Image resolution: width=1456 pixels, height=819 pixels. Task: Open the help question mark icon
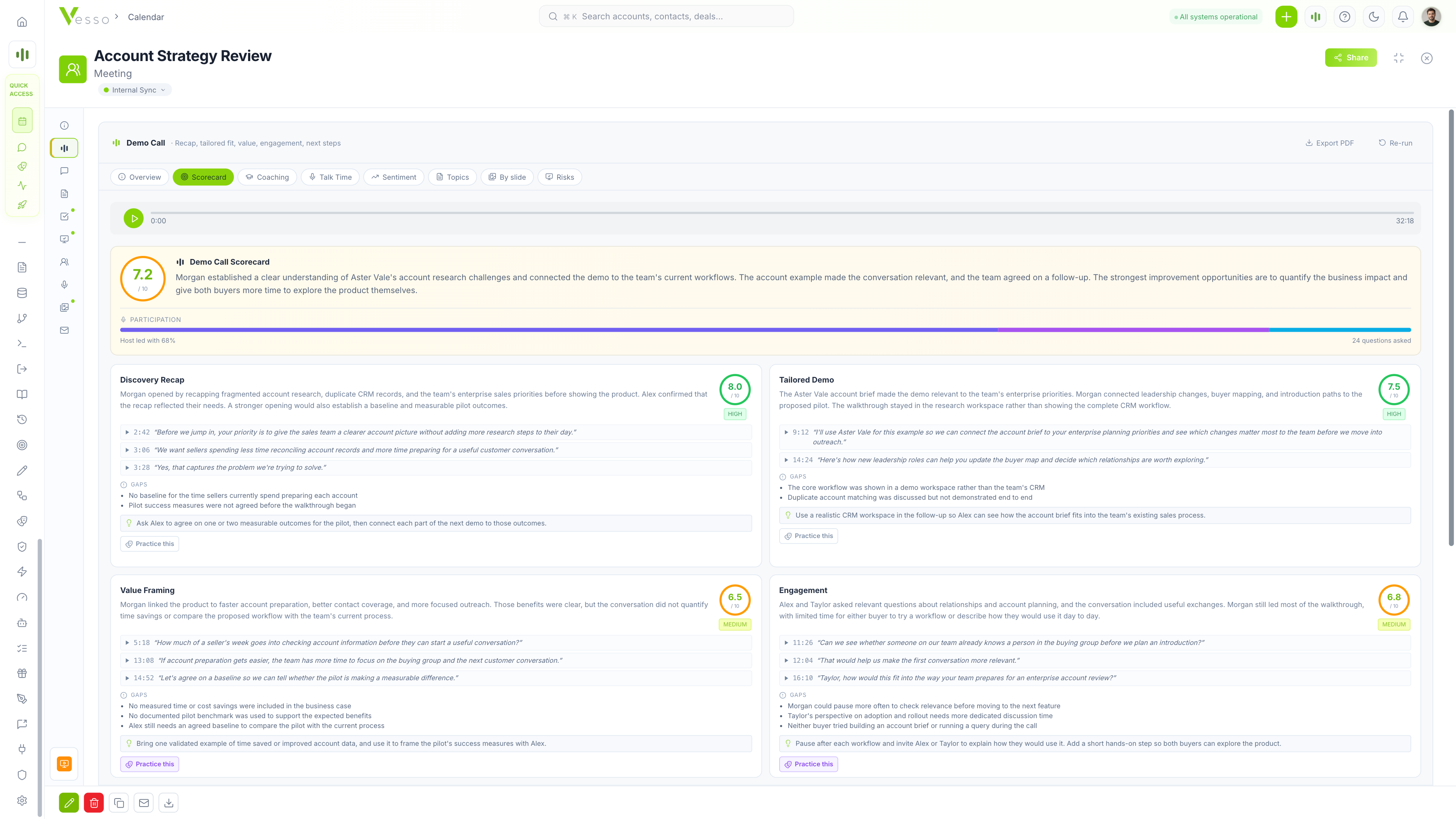1345,17
